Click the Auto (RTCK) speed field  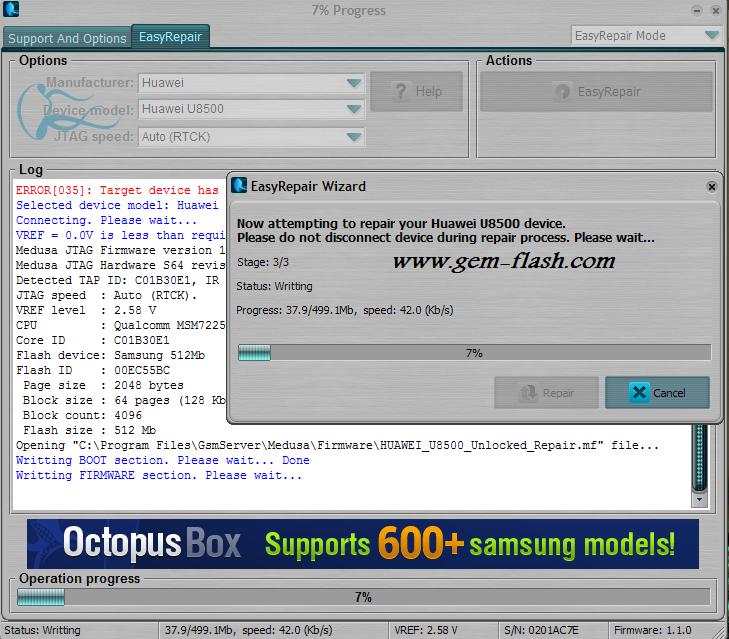click(x=251, y=137)
